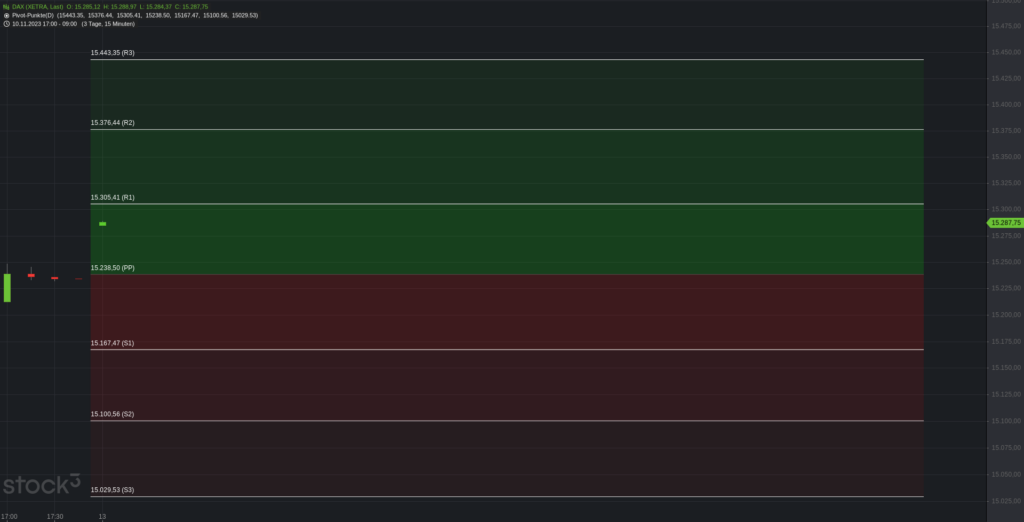The width and height of the screenshot is (1024, 522).
Task: Open the DAX (XETRA, Last) instrument label
Action: click(x=37, y=7)
